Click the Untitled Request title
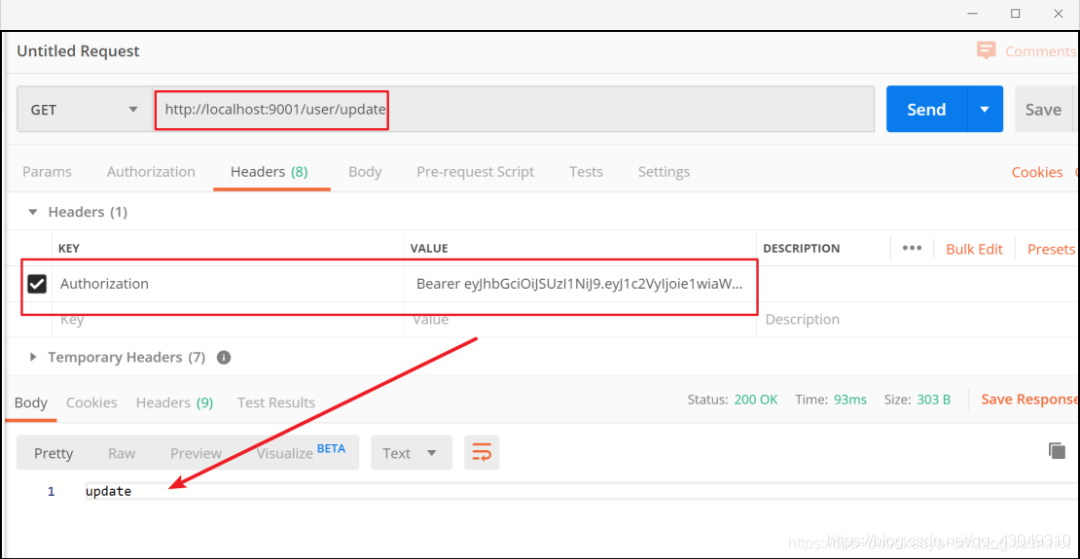1080x559 pixels. pyautogui.click(x=78, y=51)
